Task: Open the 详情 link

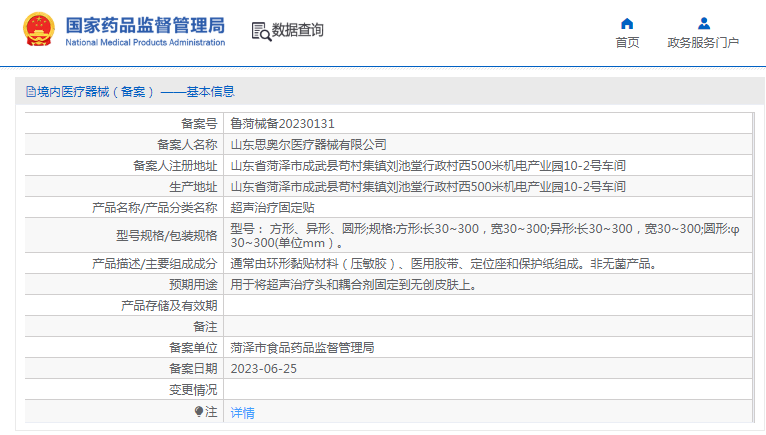Action: pos(242,413)
